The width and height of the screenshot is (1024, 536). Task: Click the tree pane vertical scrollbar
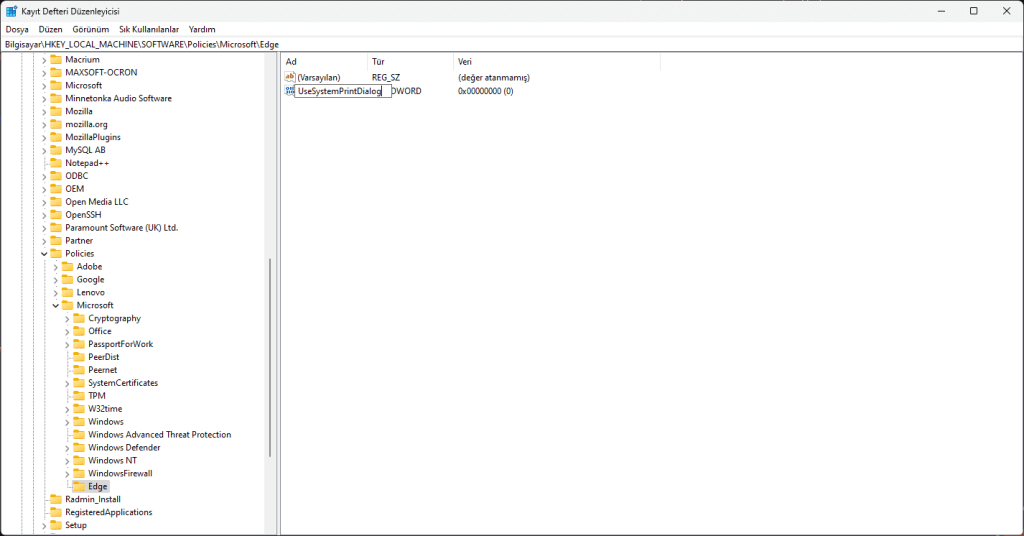coord(270,357)
